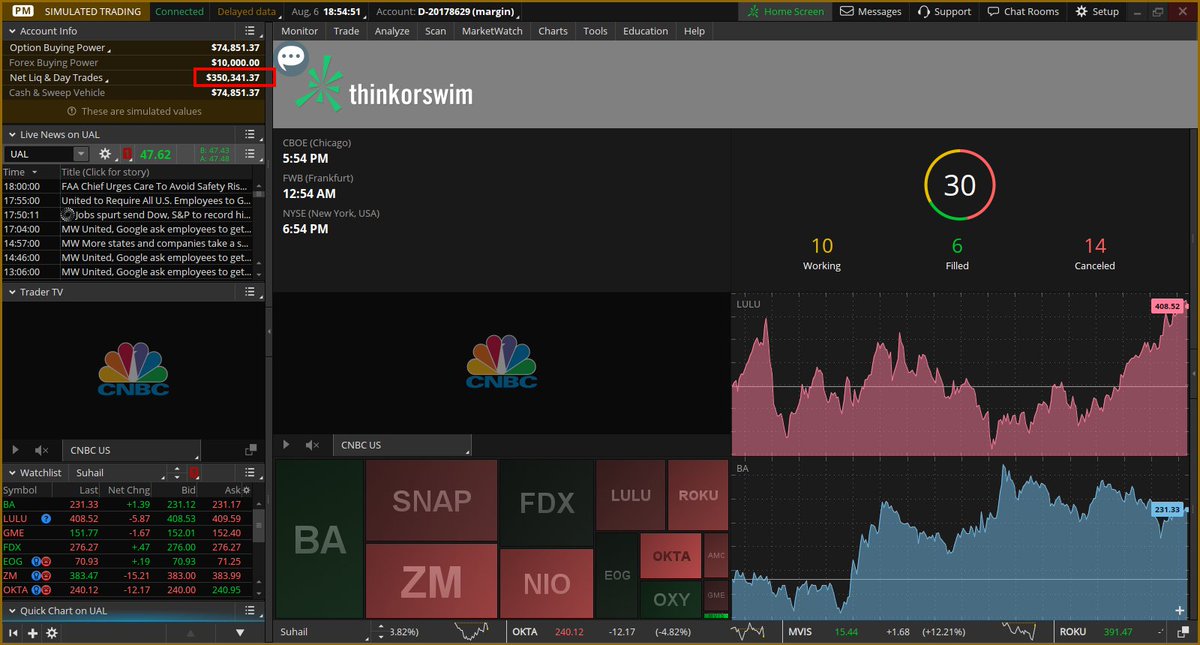Open the MarketWatch tab

tap(492, 31)
